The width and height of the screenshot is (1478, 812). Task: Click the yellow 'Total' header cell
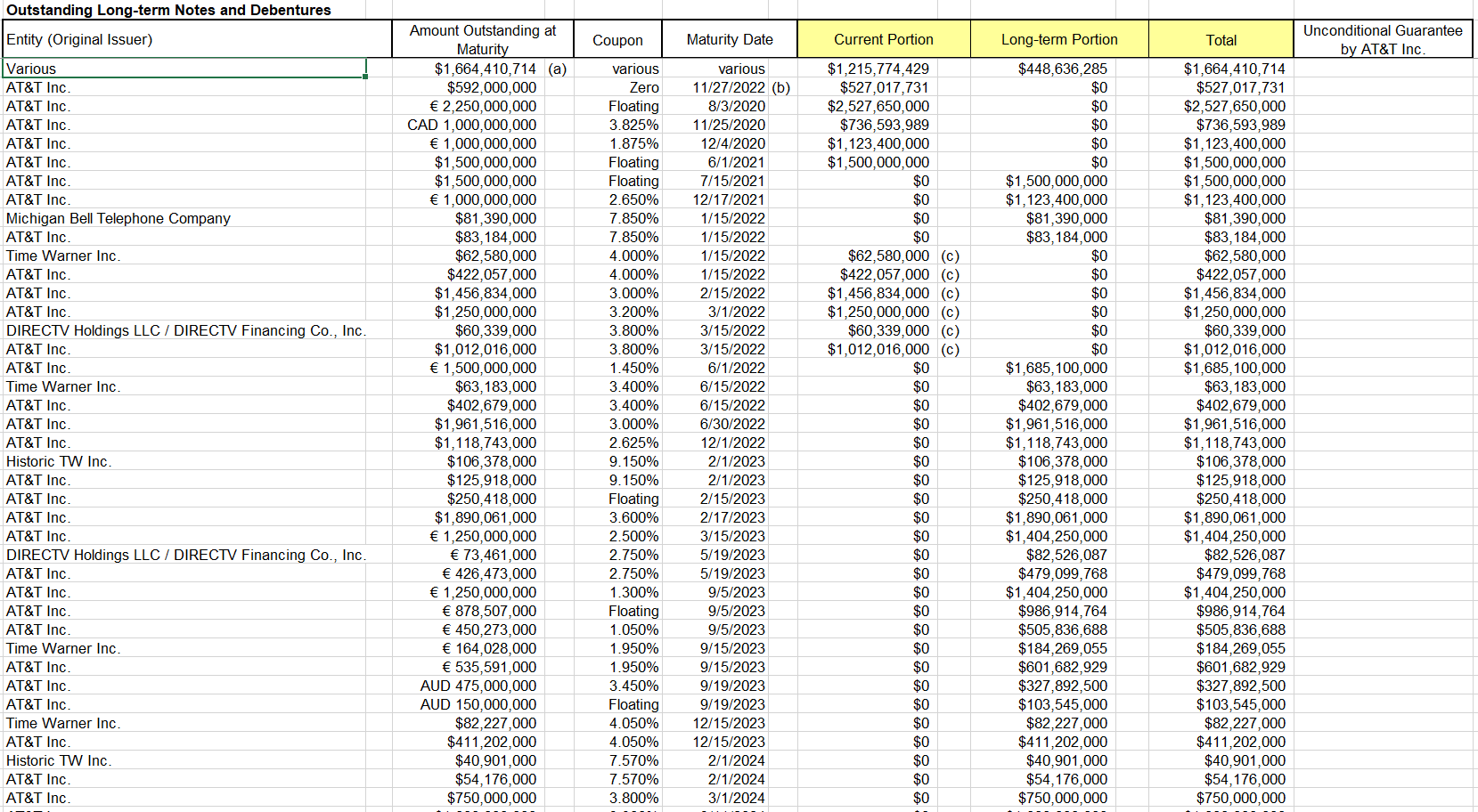[x=1221, y=39]
